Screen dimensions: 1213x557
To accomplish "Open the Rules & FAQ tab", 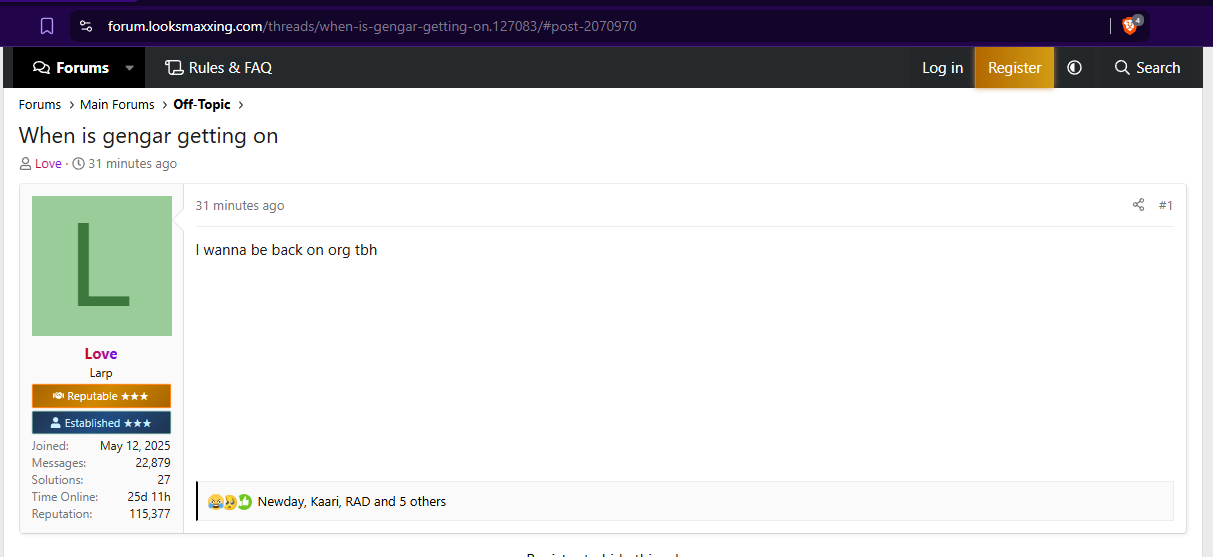I will [x=218, y=68].
